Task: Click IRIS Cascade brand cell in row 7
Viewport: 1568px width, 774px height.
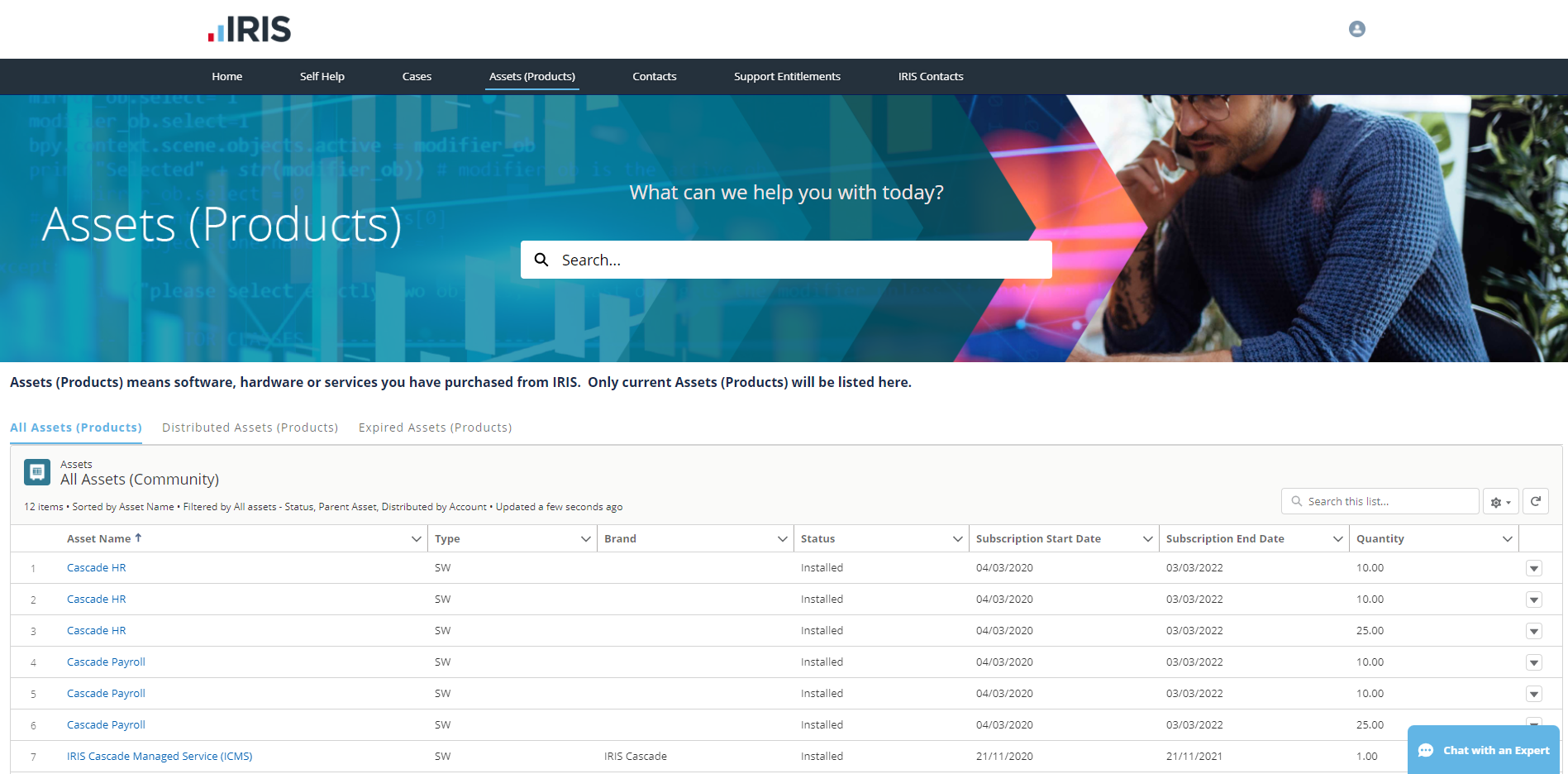Action: 636,756
